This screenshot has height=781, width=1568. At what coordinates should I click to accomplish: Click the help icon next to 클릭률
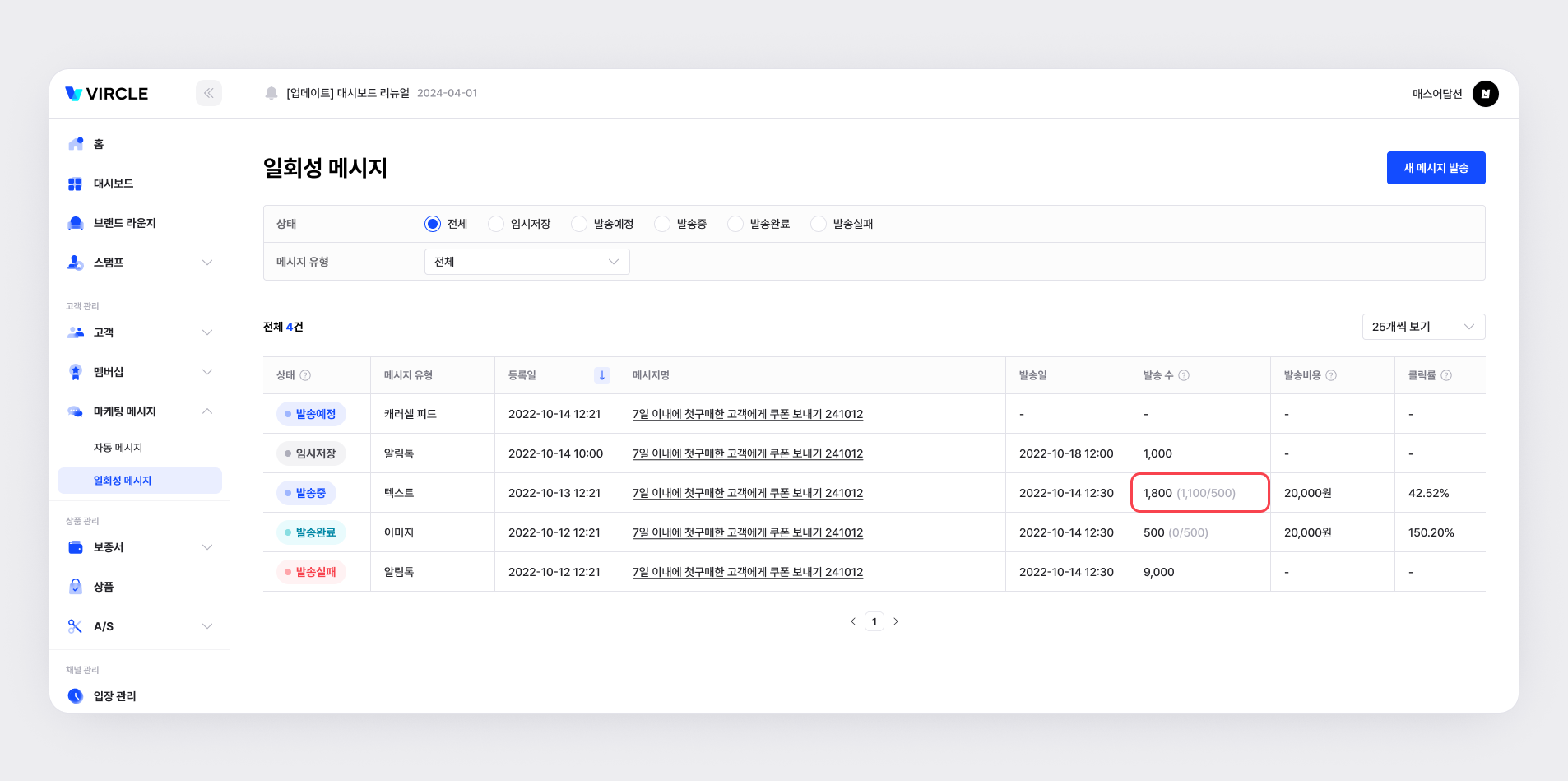point(1446,375)
